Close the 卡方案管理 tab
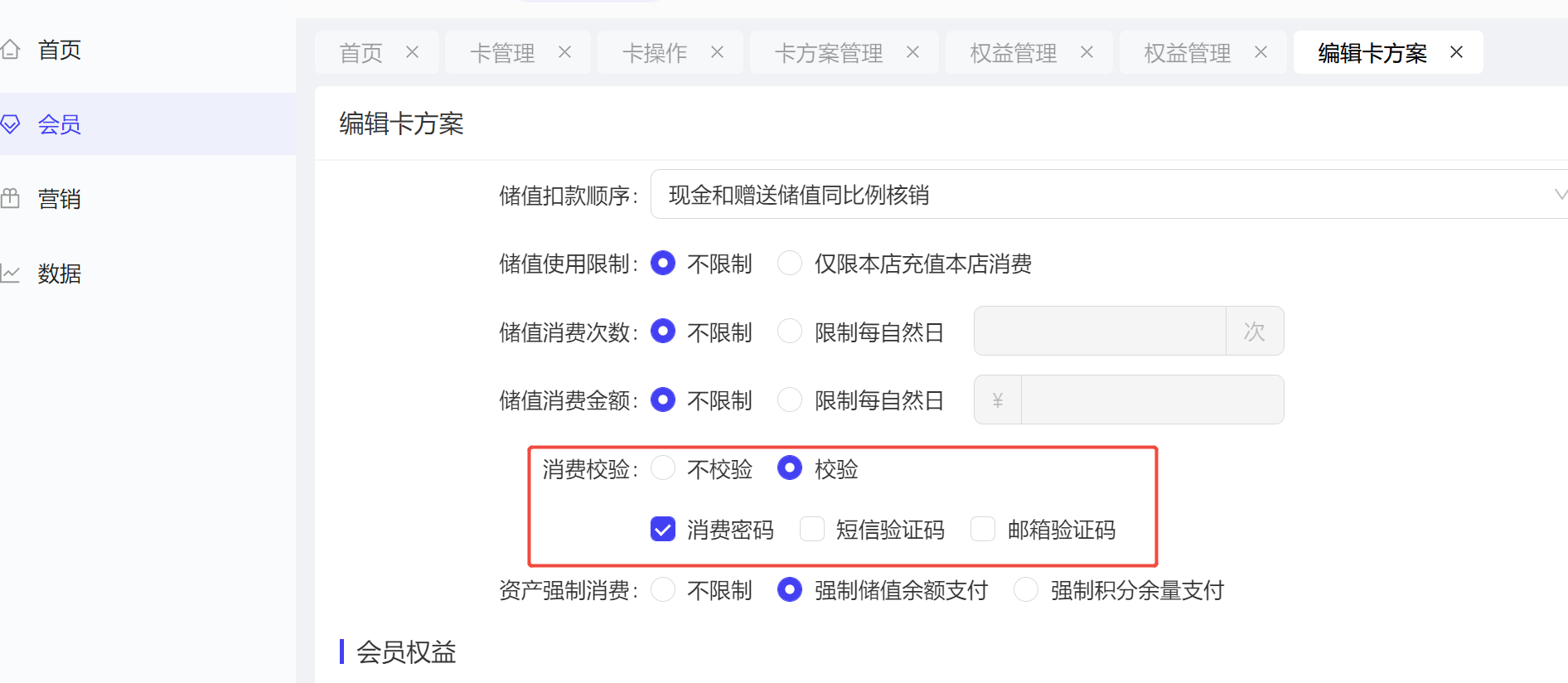The width and height of the screenshot is (1568, 683). click(912, 52)
